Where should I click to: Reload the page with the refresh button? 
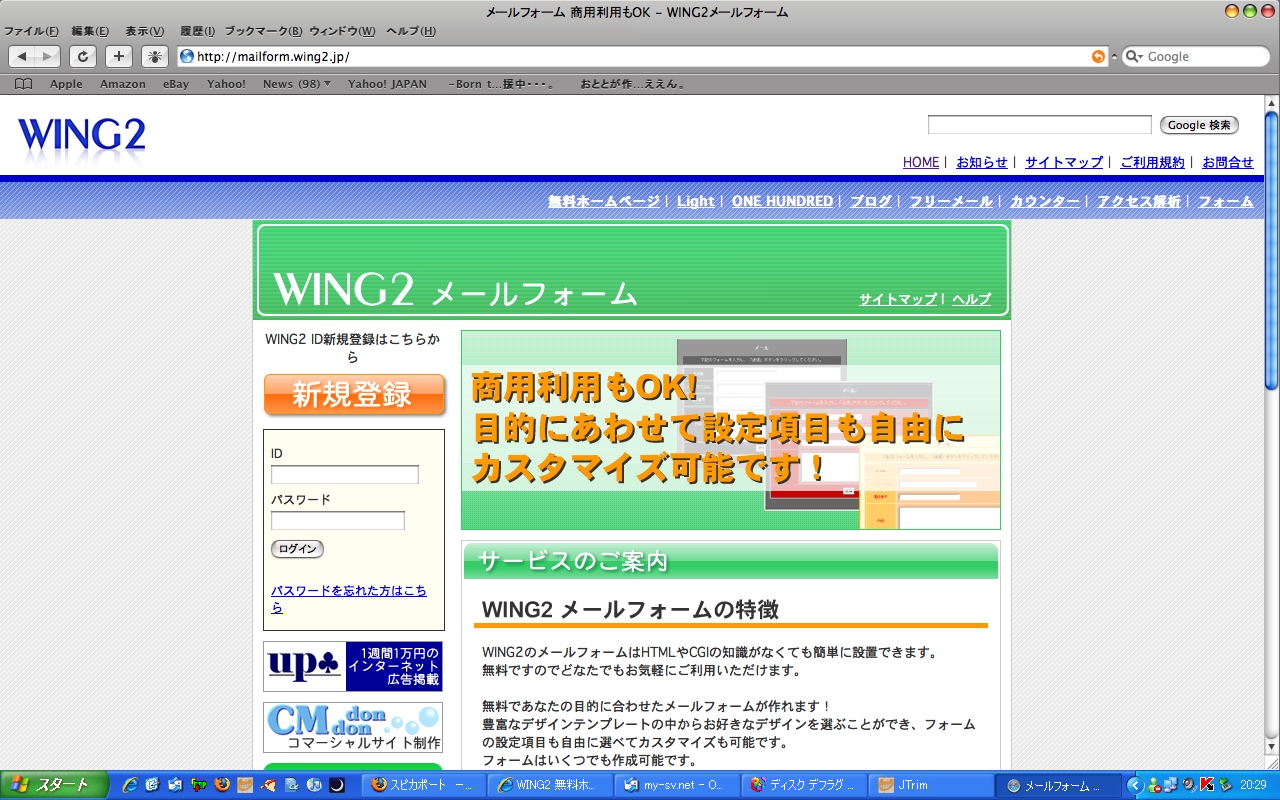point(83,57)
